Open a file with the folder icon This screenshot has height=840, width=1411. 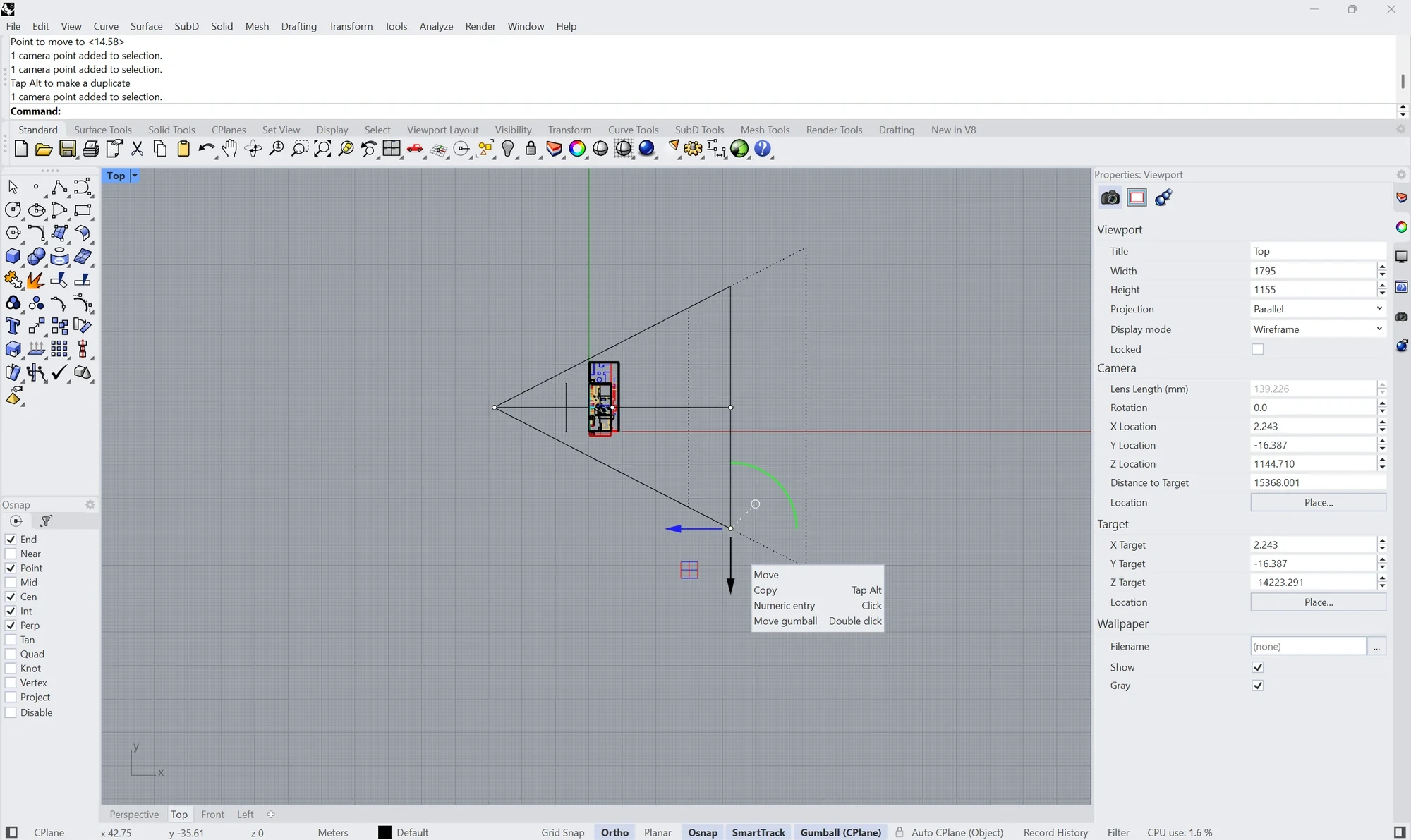coord(44,149)
